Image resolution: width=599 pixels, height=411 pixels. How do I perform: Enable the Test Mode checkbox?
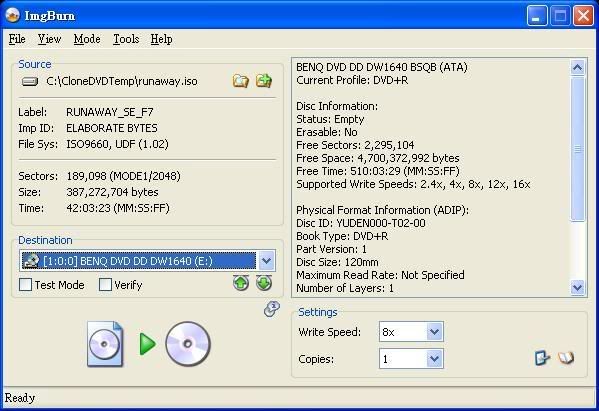[25, 285]
